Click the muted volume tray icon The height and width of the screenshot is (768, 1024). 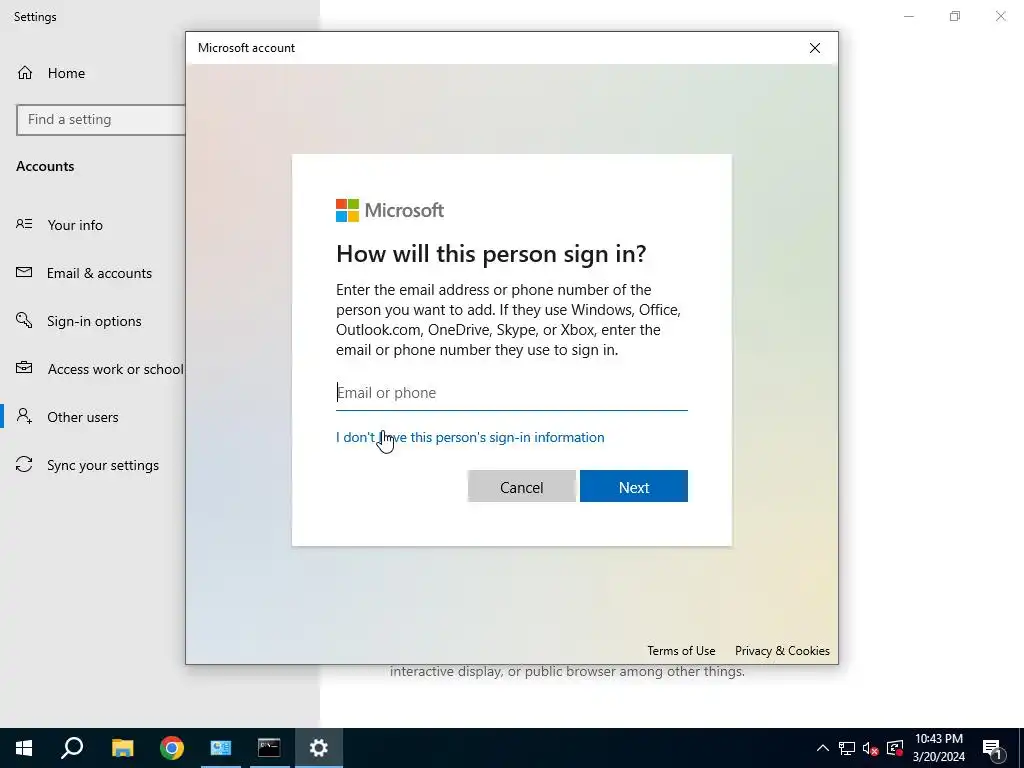coord(871,748)
